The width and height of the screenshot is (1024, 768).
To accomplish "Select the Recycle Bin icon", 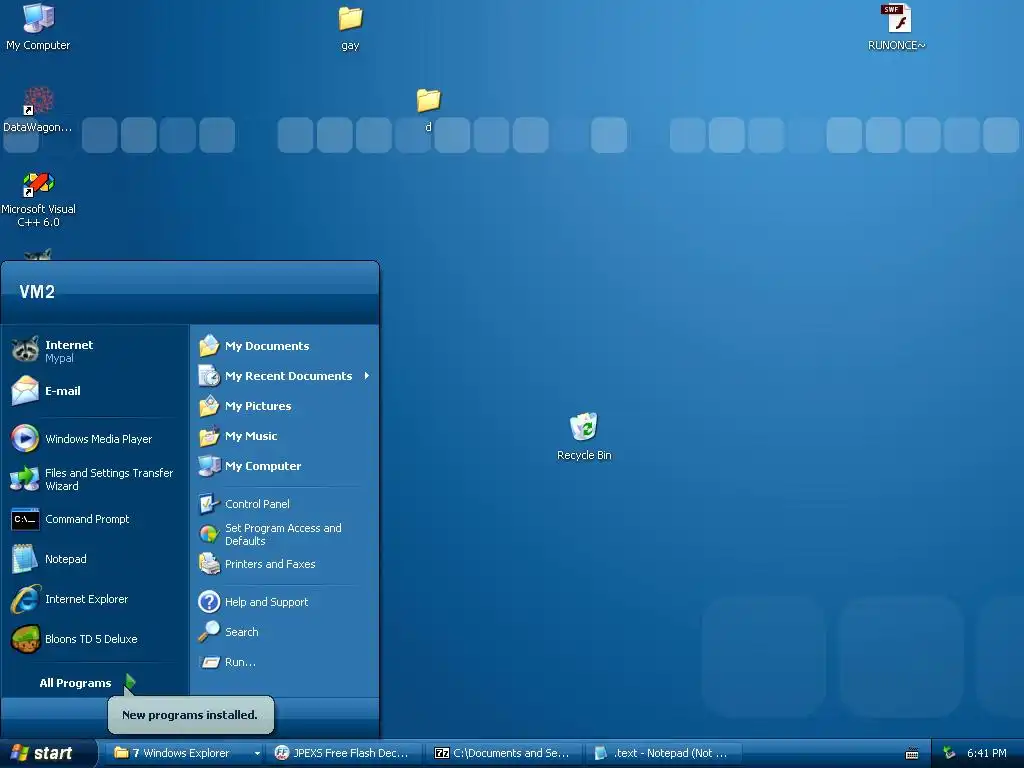I will tap(584, 436).
